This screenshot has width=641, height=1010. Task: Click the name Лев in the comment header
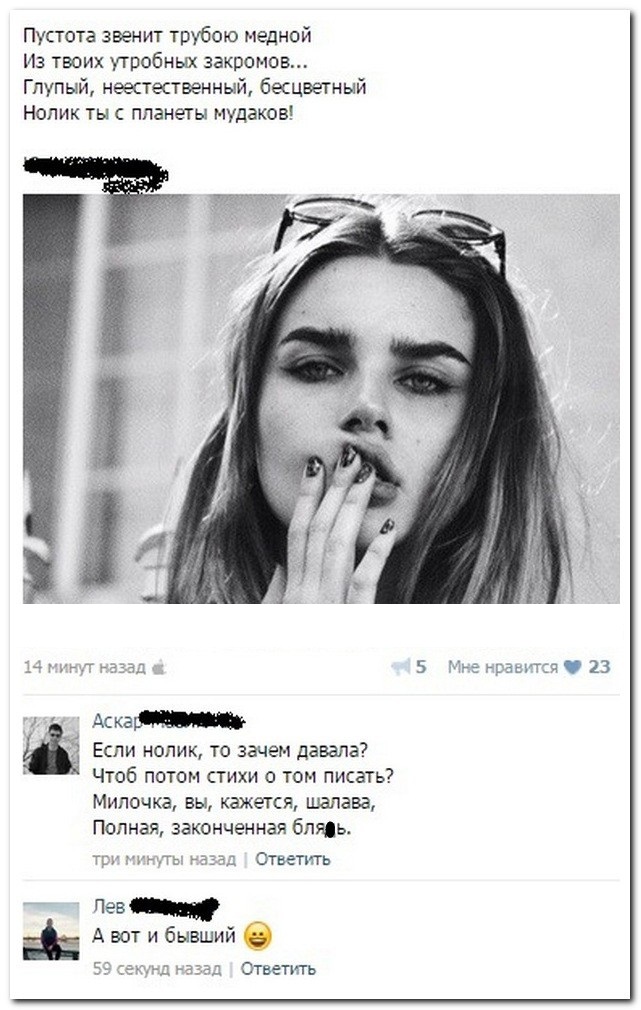click(108, 906)
